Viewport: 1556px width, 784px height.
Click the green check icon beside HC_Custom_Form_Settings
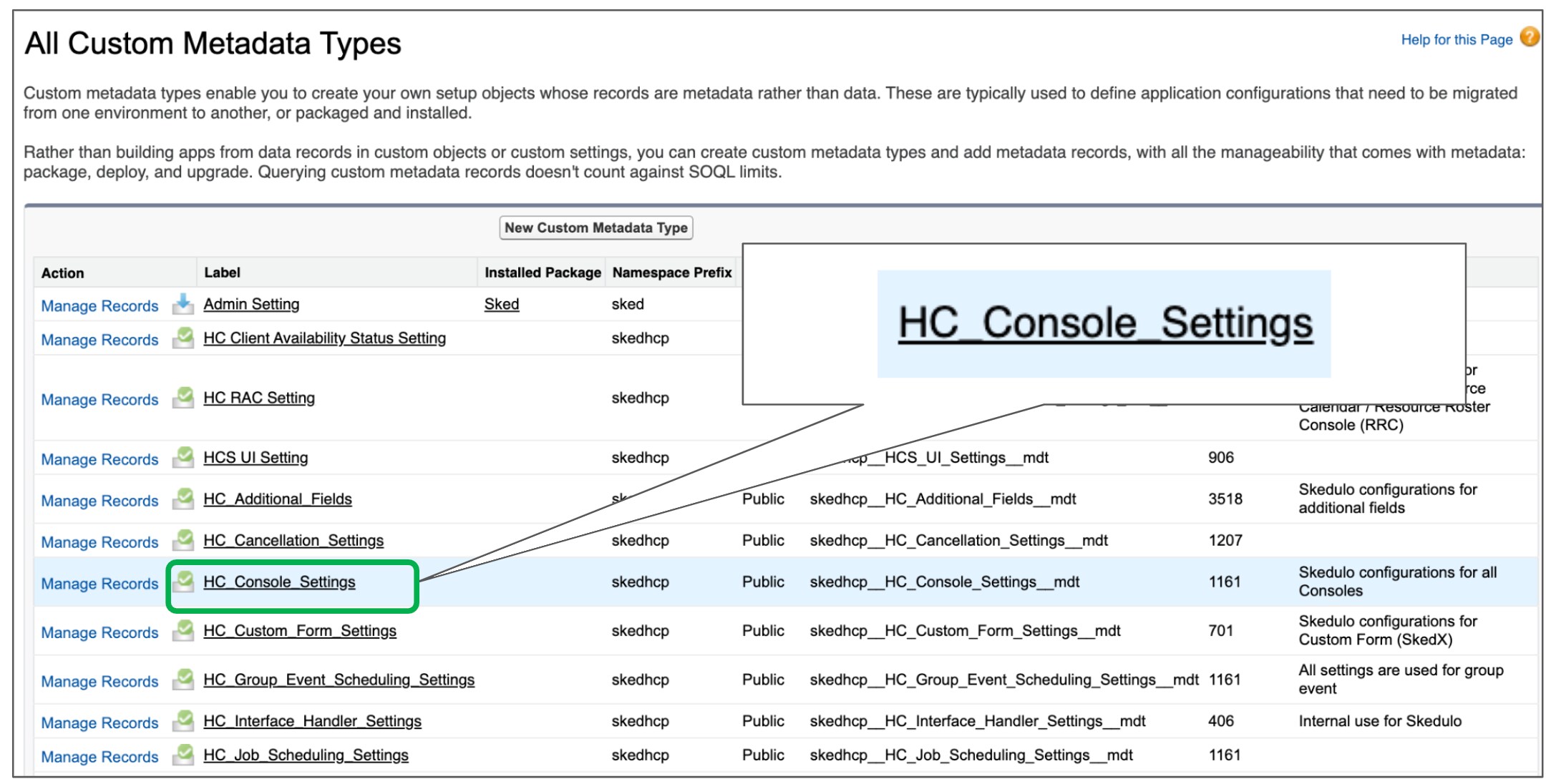[183, 630]
